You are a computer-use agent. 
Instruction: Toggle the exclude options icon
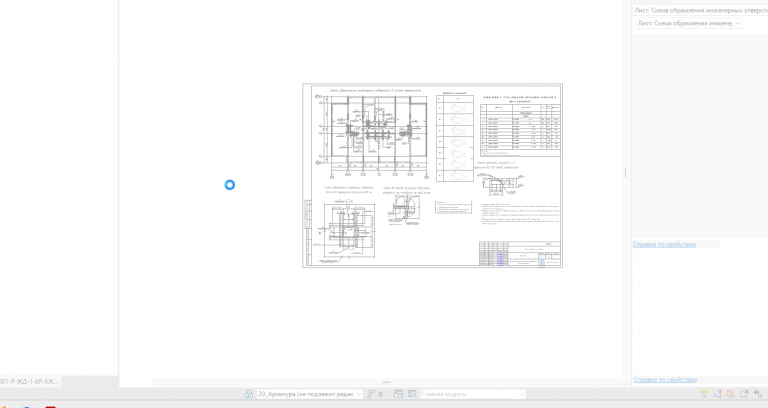412,394
